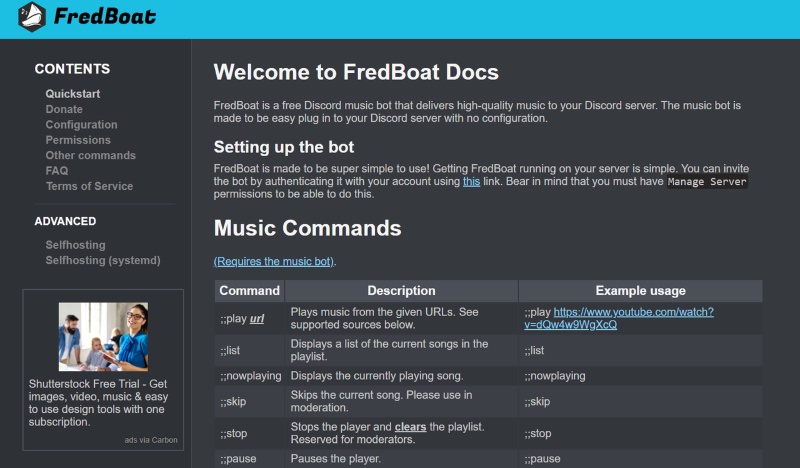Click the Shutterstock ad image
The width and height of the screenshot is (800, 468).
point(103,337)
